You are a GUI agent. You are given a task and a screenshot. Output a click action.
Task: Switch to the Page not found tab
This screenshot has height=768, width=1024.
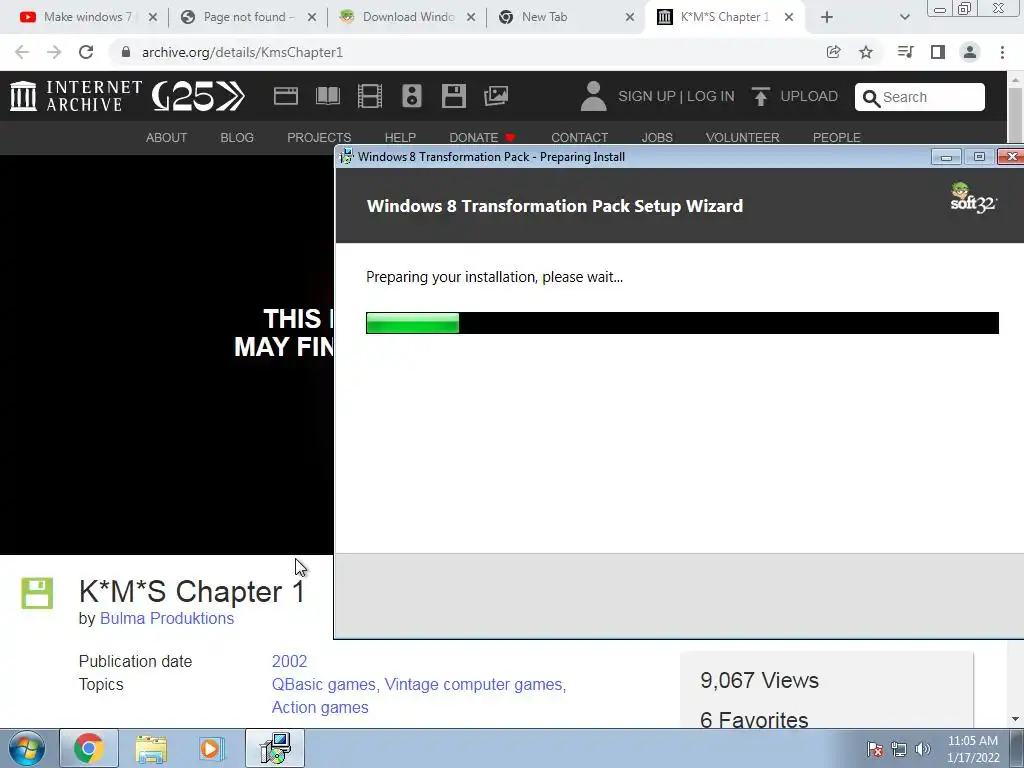point(248,17)
